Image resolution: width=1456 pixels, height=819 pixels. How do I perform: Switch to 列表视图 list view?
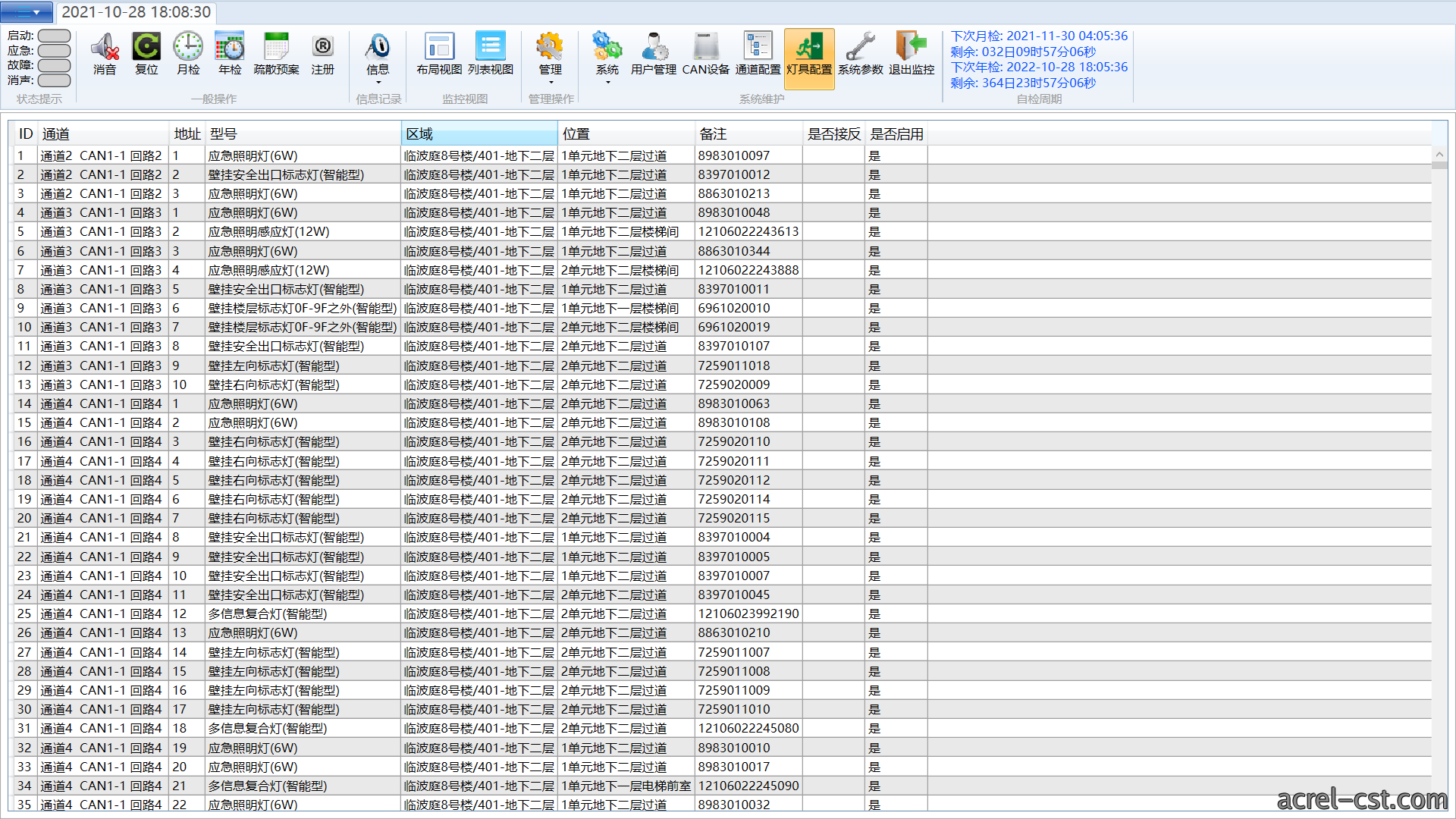(491, 54)
